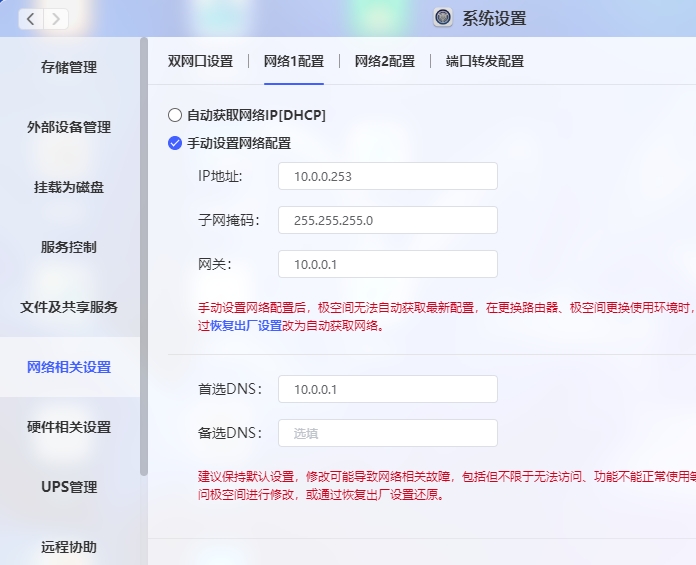The image size is (696, 565).
Task: Select 远程协助 sidebar item
Action: click(69, 547)
